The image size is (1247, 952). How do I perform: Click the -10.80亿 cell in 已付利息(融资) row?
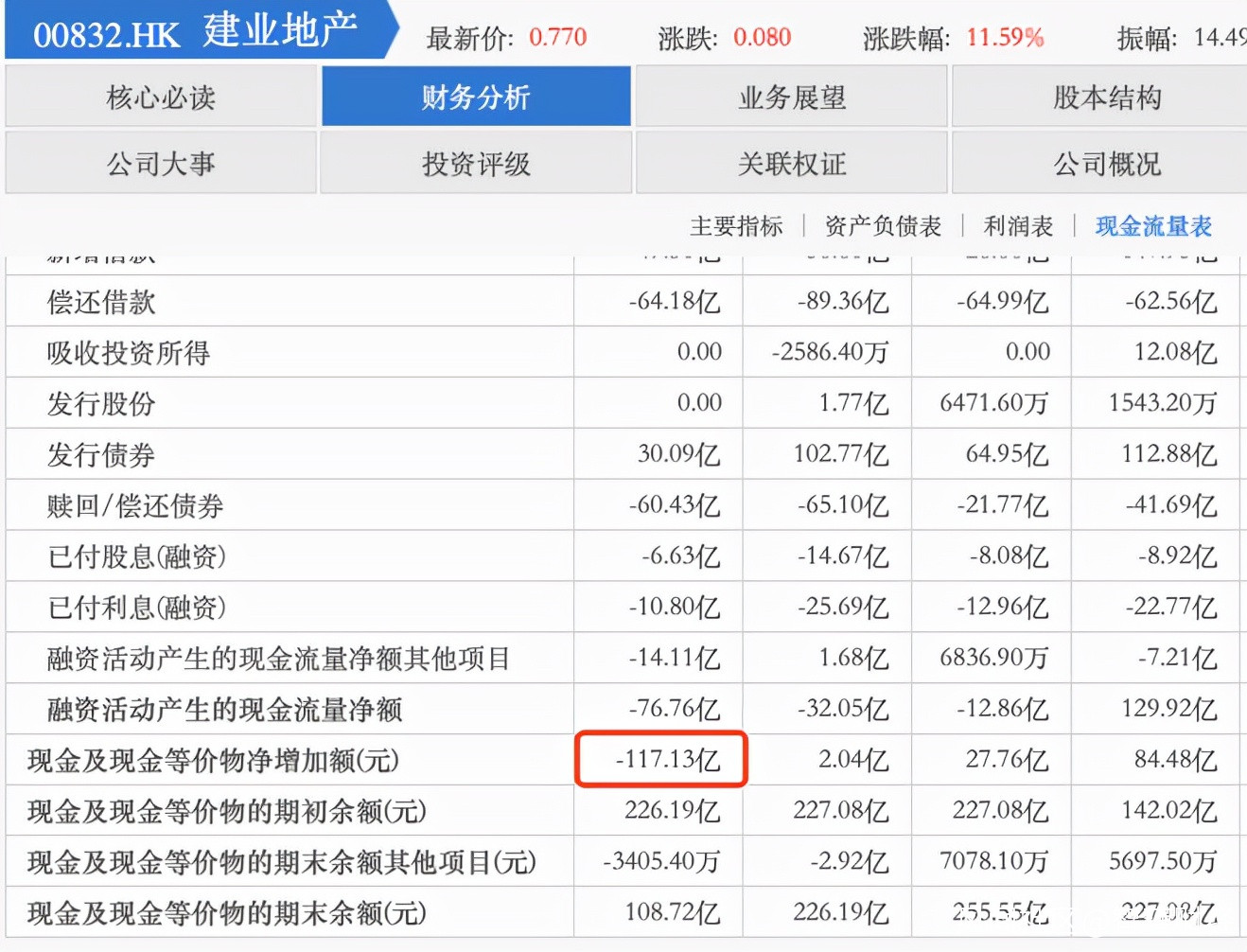pos(675,608)
